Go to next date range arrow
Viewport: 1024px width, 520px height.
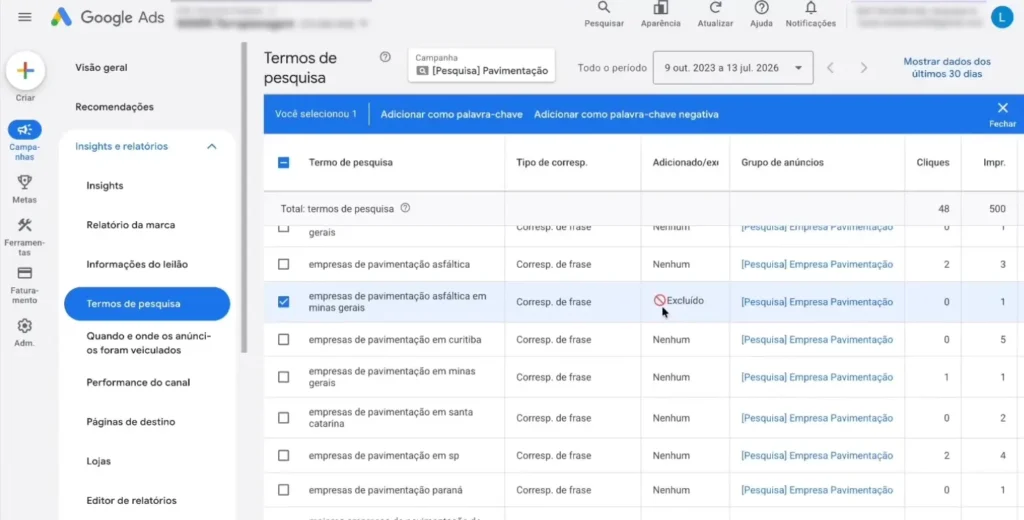click(863, 68)
